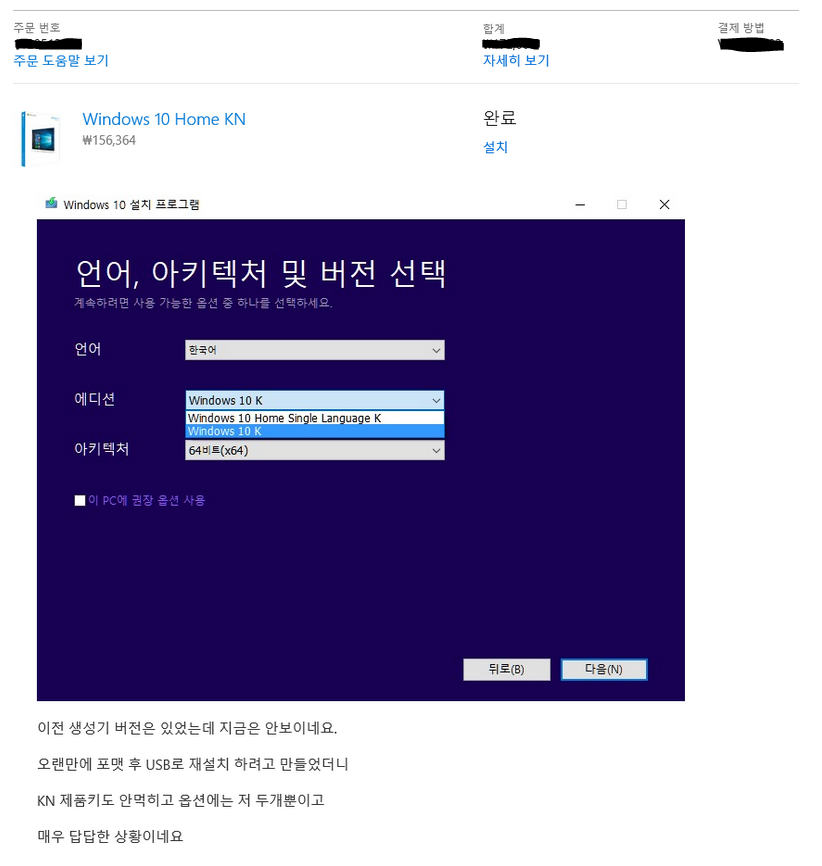
Task: Click the maximize button of the setup window
Action: [x=621, y=205]
